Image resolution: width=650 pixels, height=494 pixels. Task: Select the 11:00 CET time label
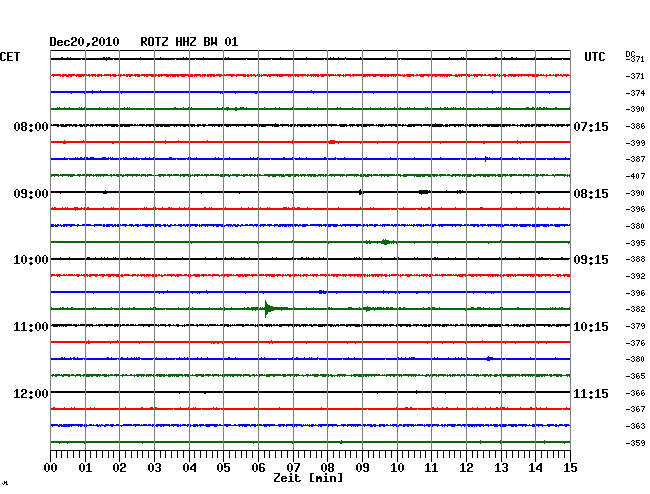[31, 327]
